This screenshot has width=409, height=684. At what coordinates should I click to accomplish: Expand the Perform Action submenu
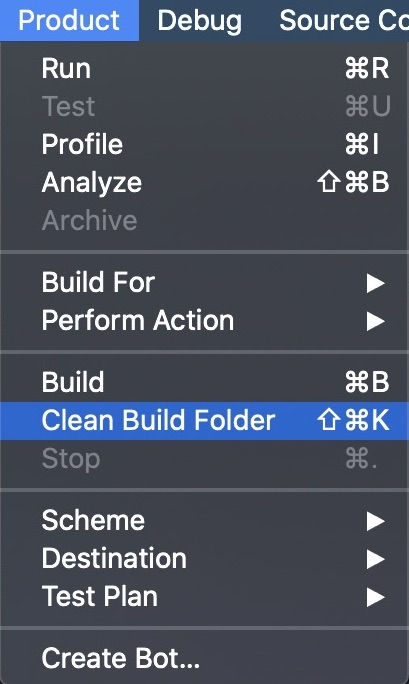coord(204,321)
